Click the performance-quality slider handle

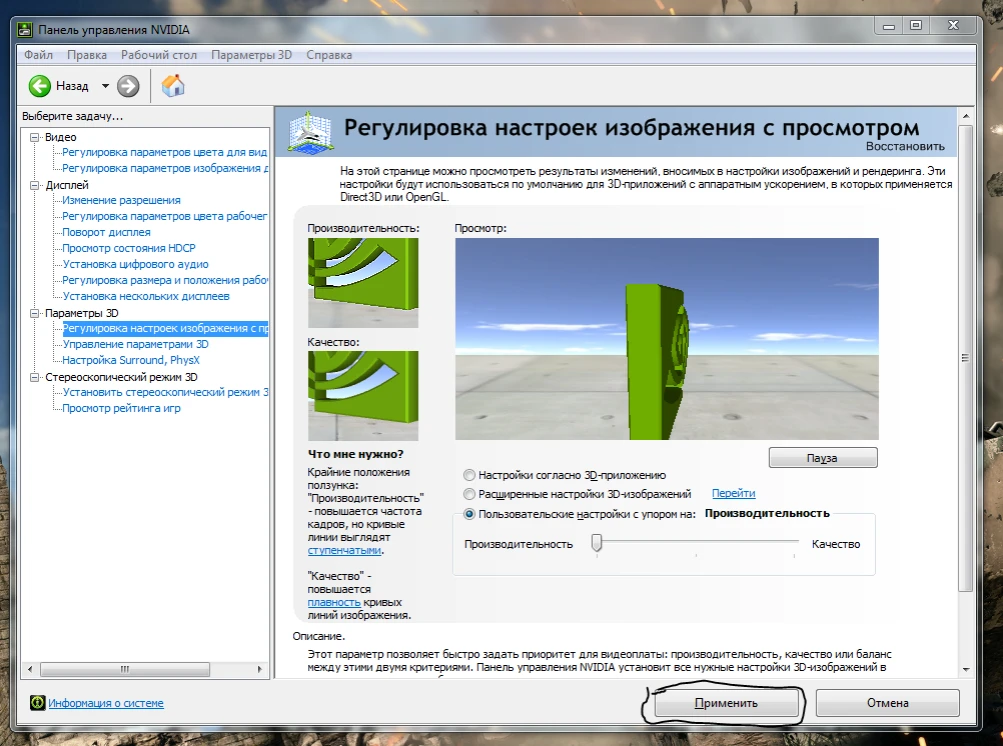pyautogui.click(x=597, y=543)
